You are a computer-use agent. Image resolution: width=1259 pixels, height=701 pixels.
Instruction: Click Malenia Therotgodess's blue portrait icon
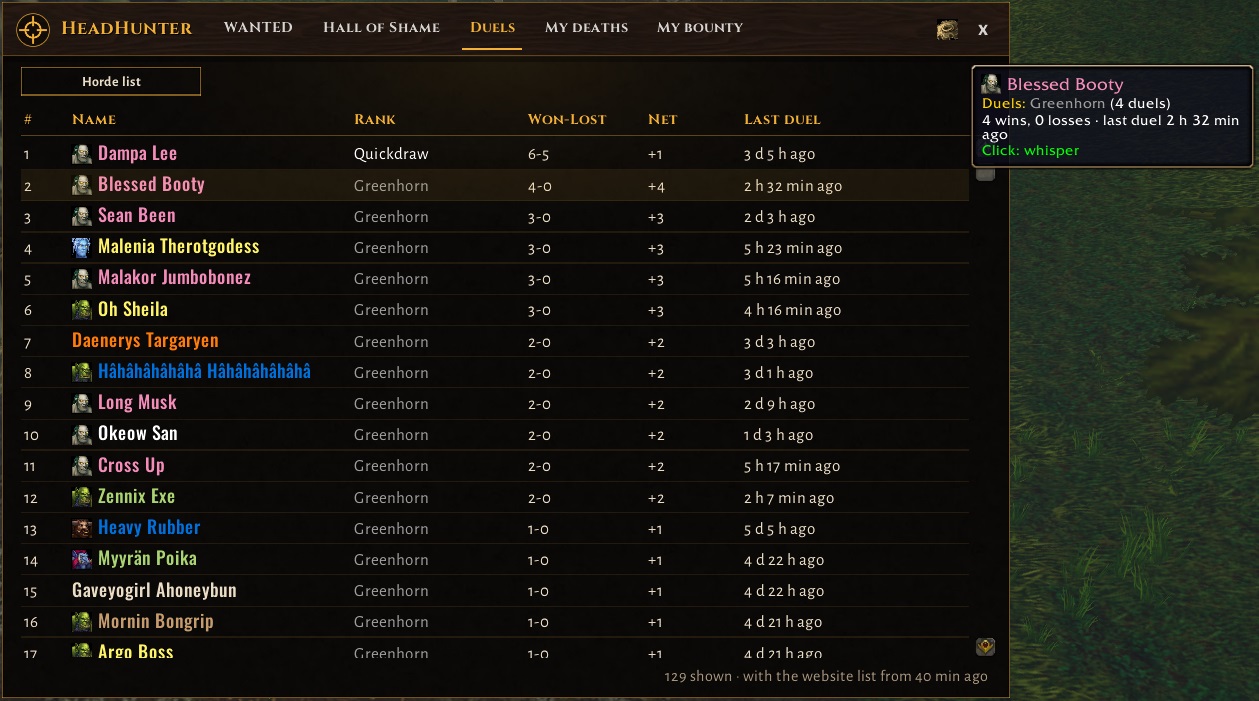click(x=82, y=247)
